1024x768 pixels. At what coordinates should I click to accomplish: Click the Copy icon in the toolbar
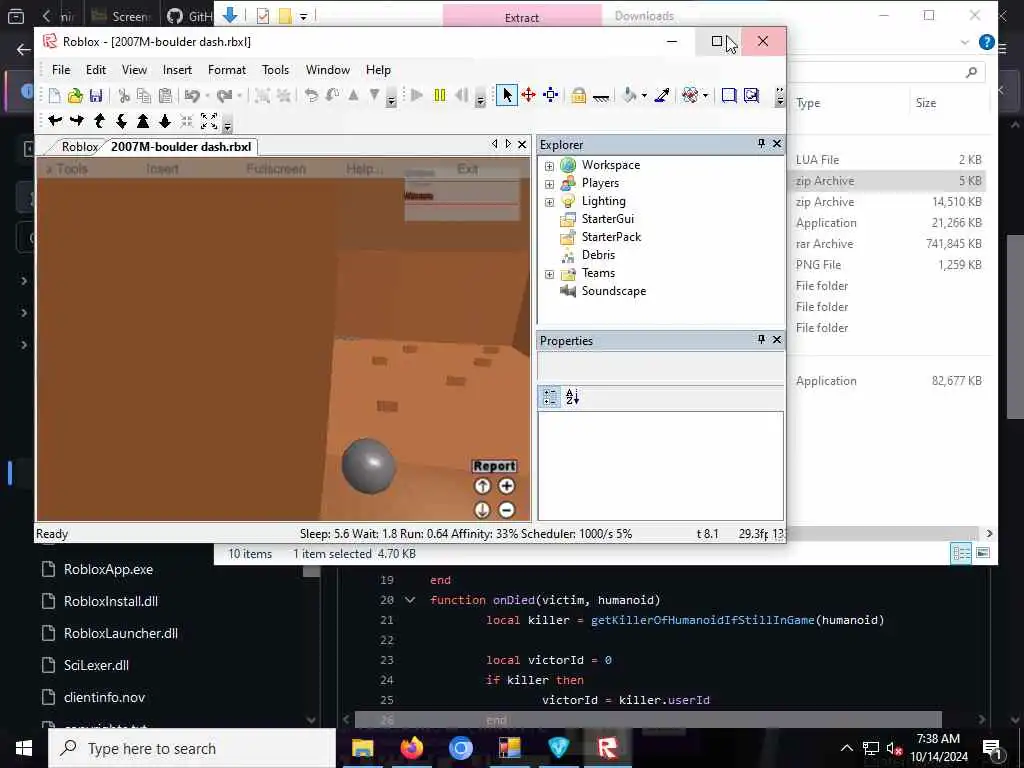pyautogui.click(x=144, y=96)
